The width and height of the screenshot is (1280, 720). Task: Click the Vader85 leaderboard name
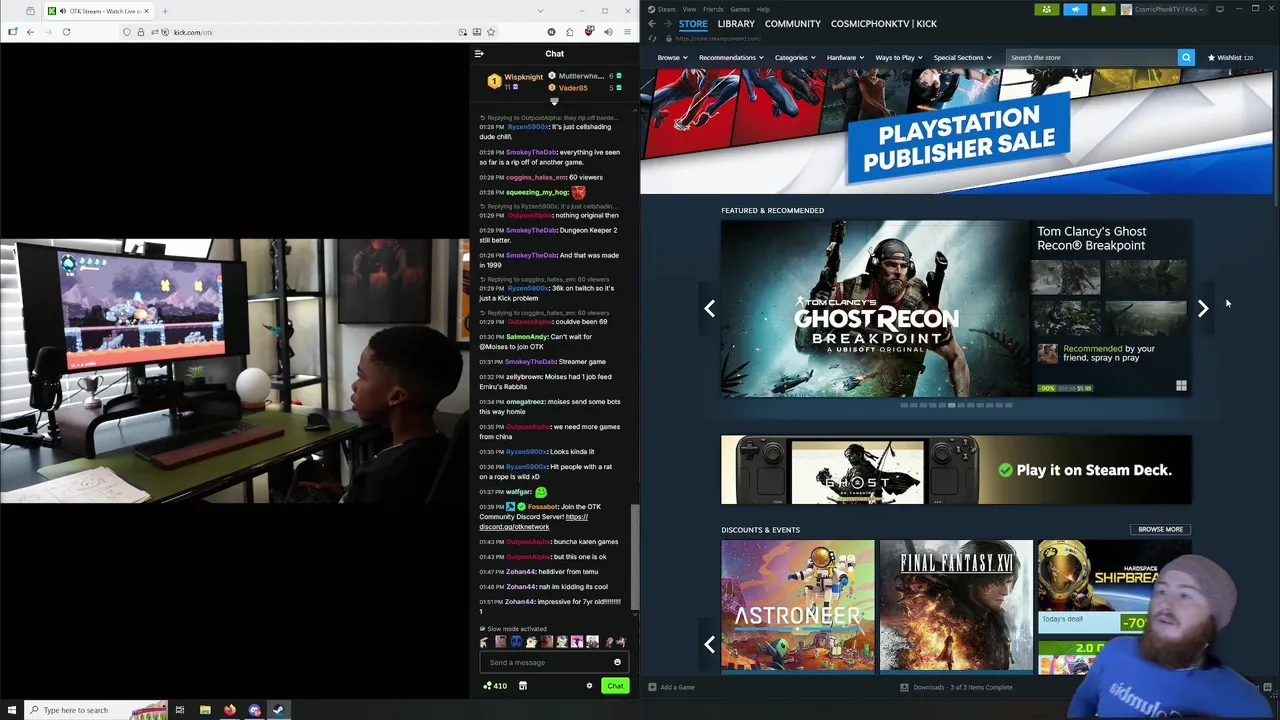tap(573, 88)
